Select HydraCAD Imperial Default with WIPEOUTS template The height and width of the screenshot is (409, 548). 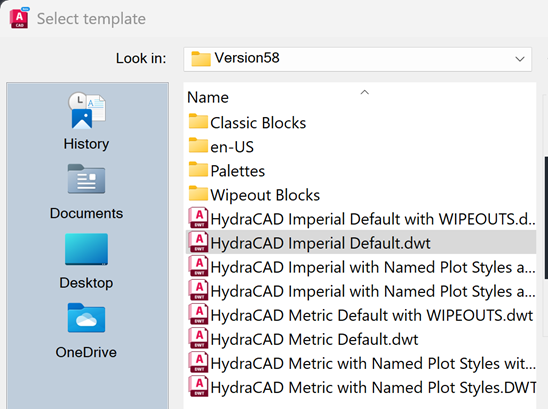pyautogui.click(x=361, y=219)
